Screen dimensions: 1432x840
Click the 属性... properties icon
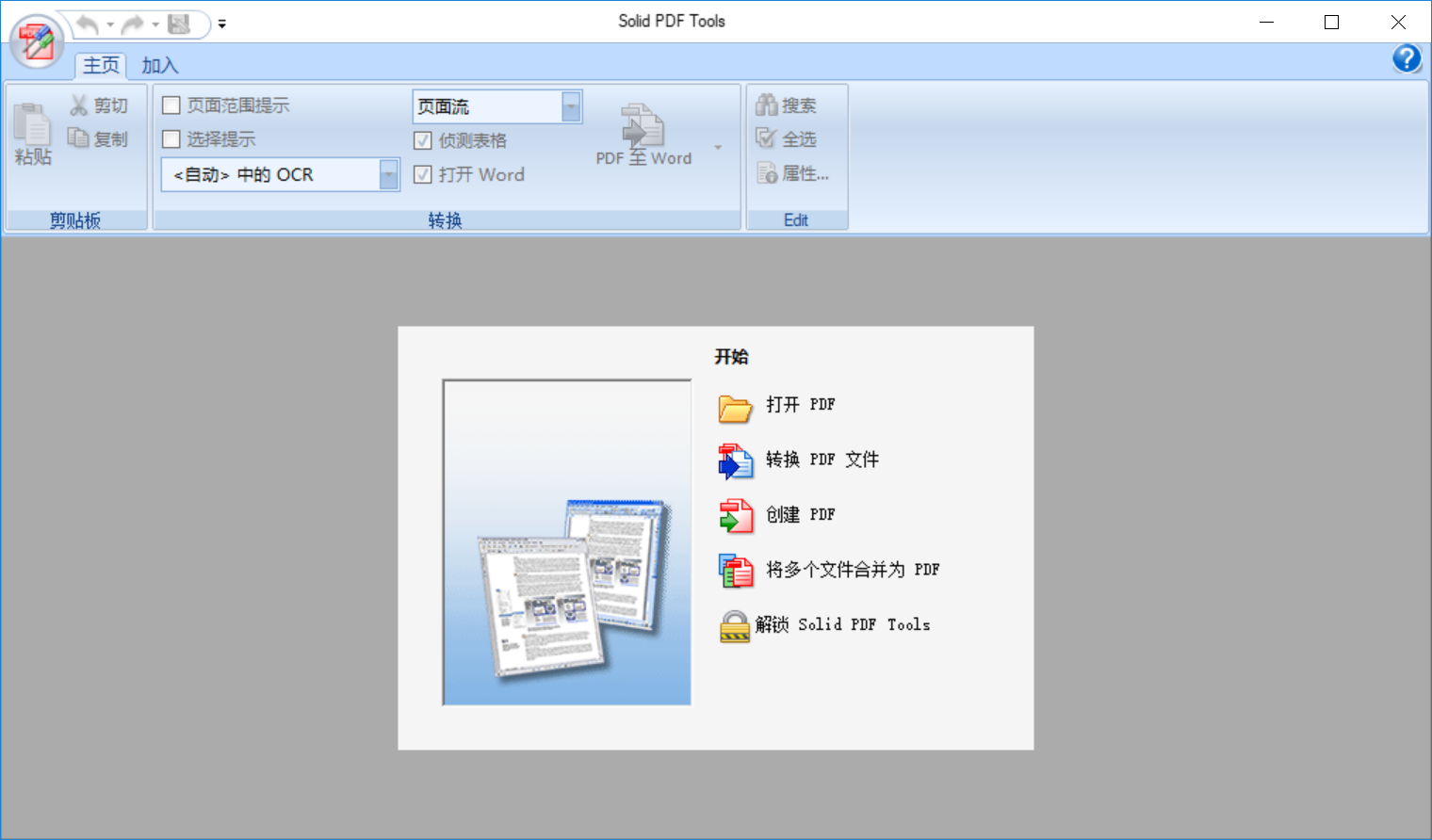click(767, 173)
